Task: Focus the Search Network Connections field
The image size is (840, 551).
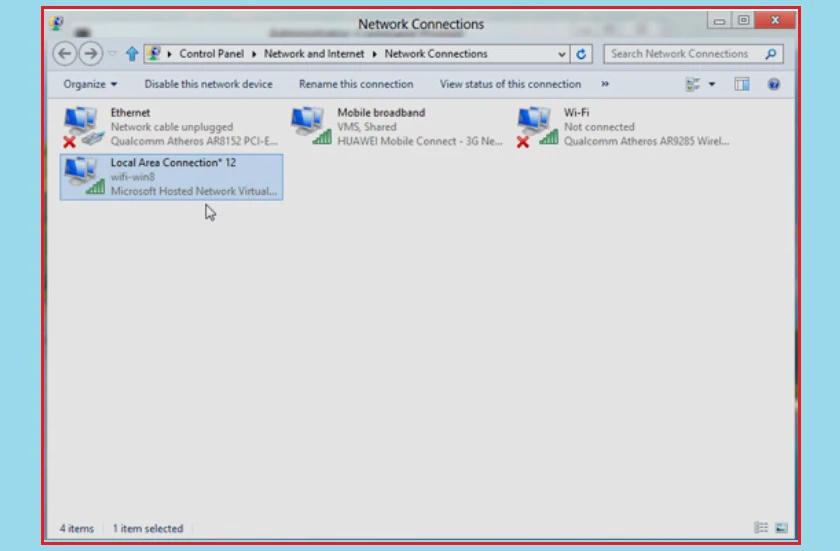Action: click(686, 54)
